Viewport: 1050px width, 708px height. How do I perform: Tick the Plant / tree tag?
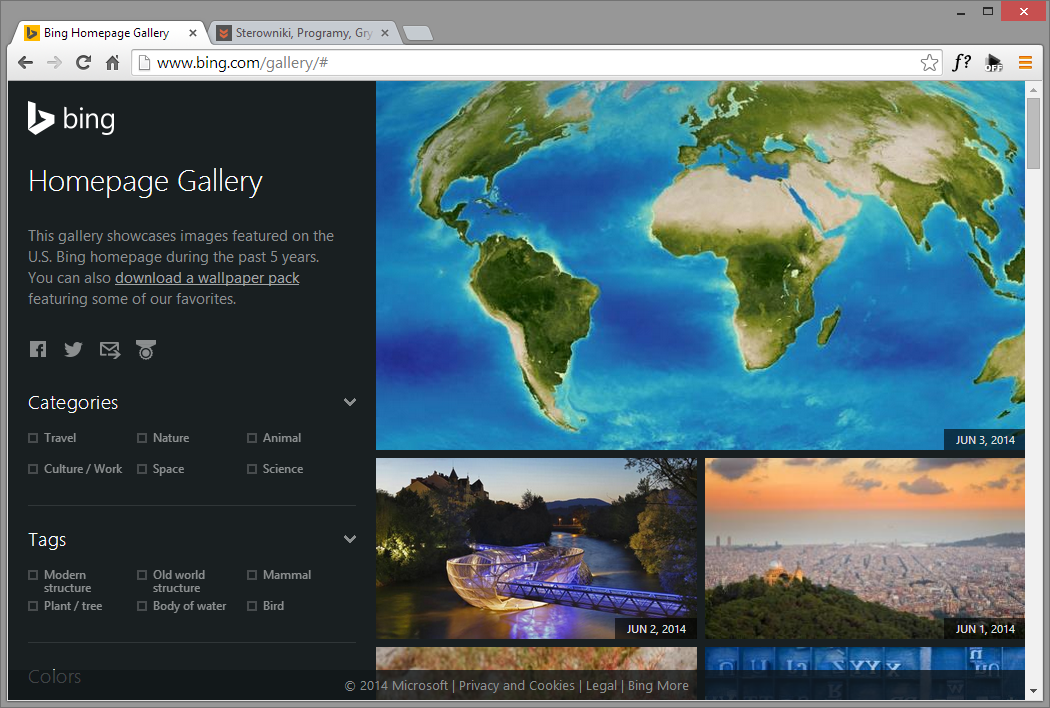pos(33,606)
